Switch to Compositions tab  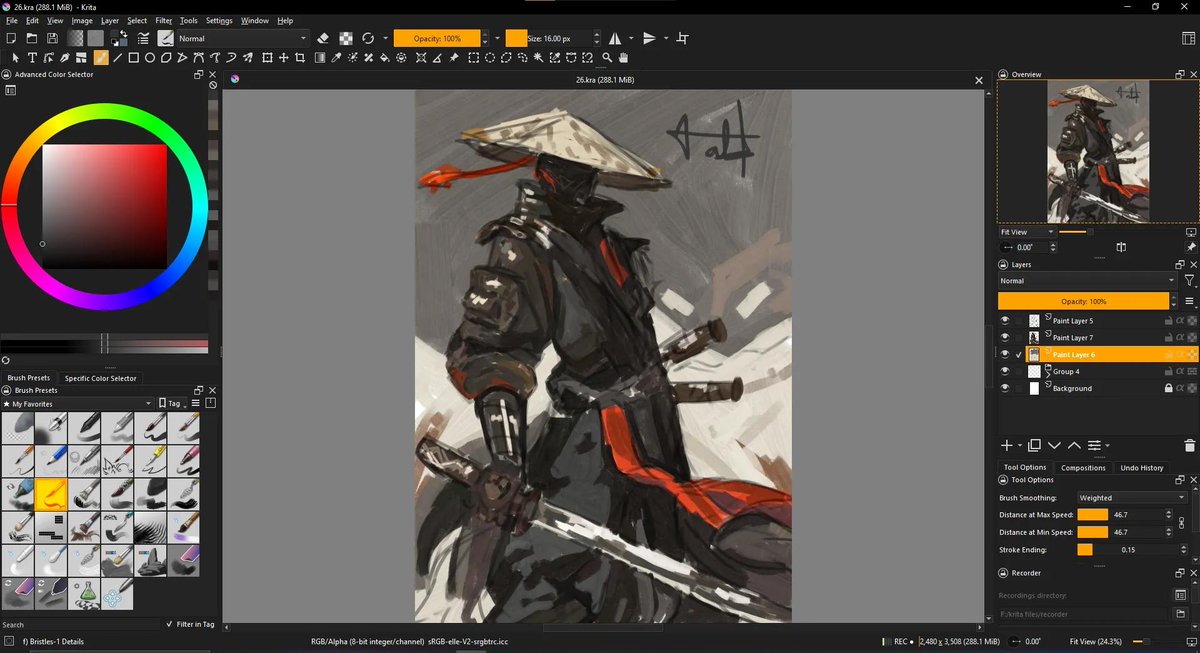(x=1083, y=467)
